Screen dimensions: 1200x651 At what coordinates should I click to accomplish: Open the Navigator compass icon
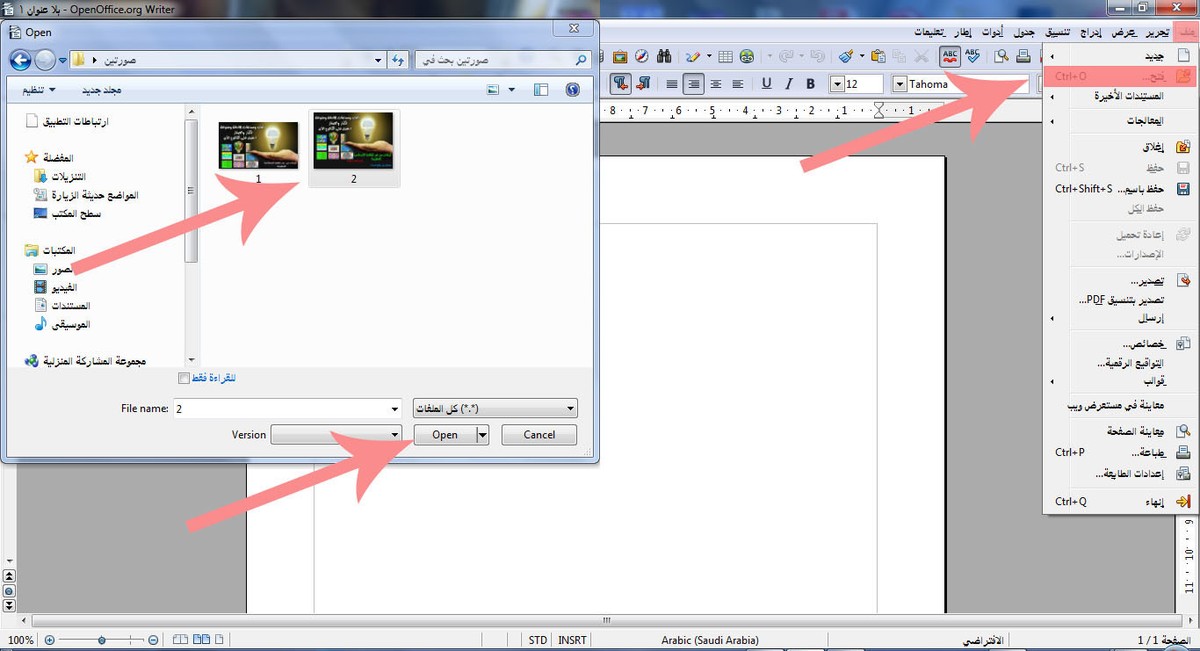tap(642, 57)
